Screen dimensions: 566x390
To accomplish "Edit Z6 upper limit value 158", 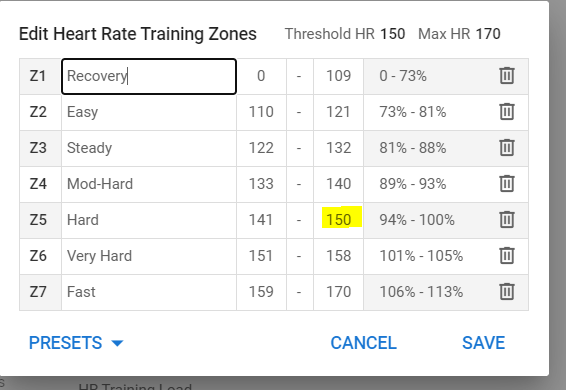I will pyautogui.click(x=339, y=256).
